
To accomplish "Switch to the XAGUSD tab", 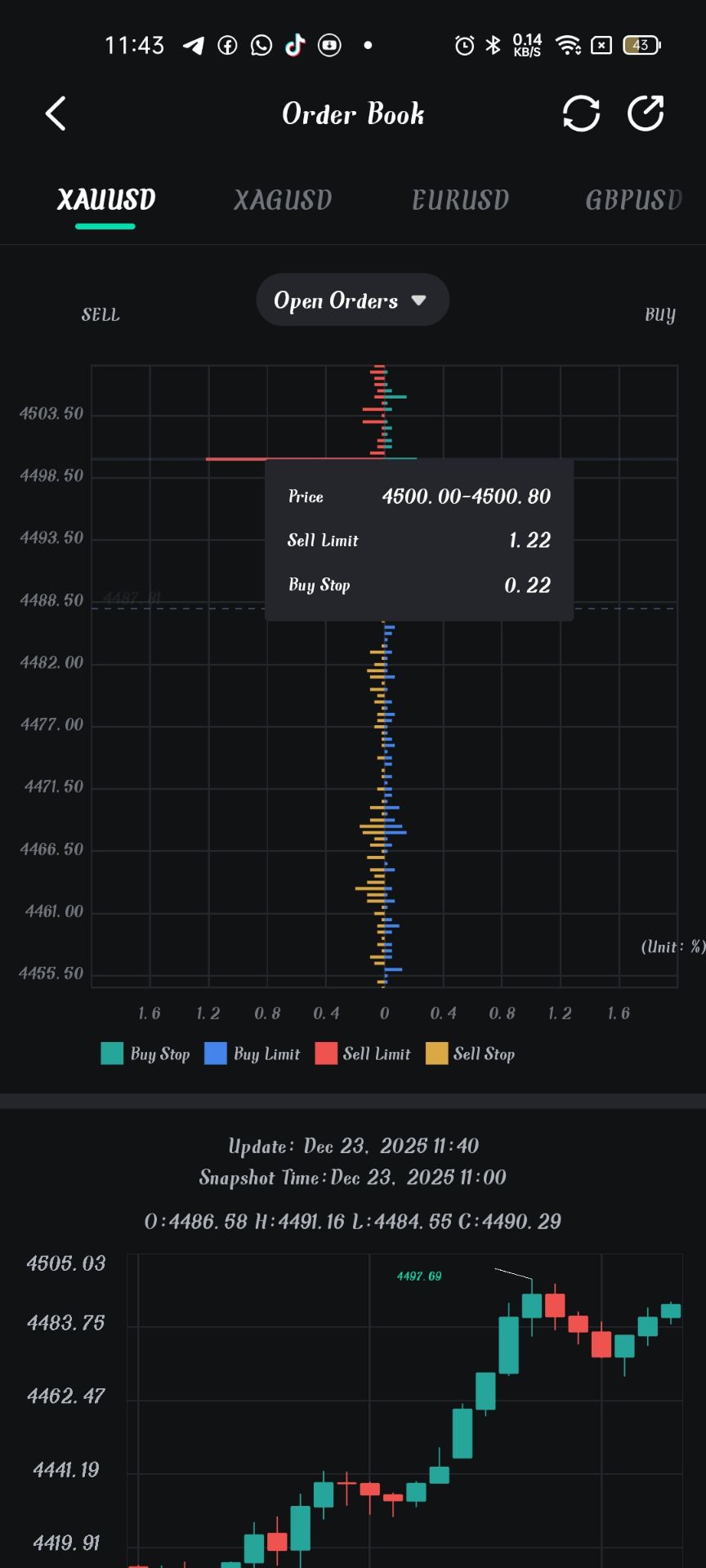I will [x=283, y=200].
